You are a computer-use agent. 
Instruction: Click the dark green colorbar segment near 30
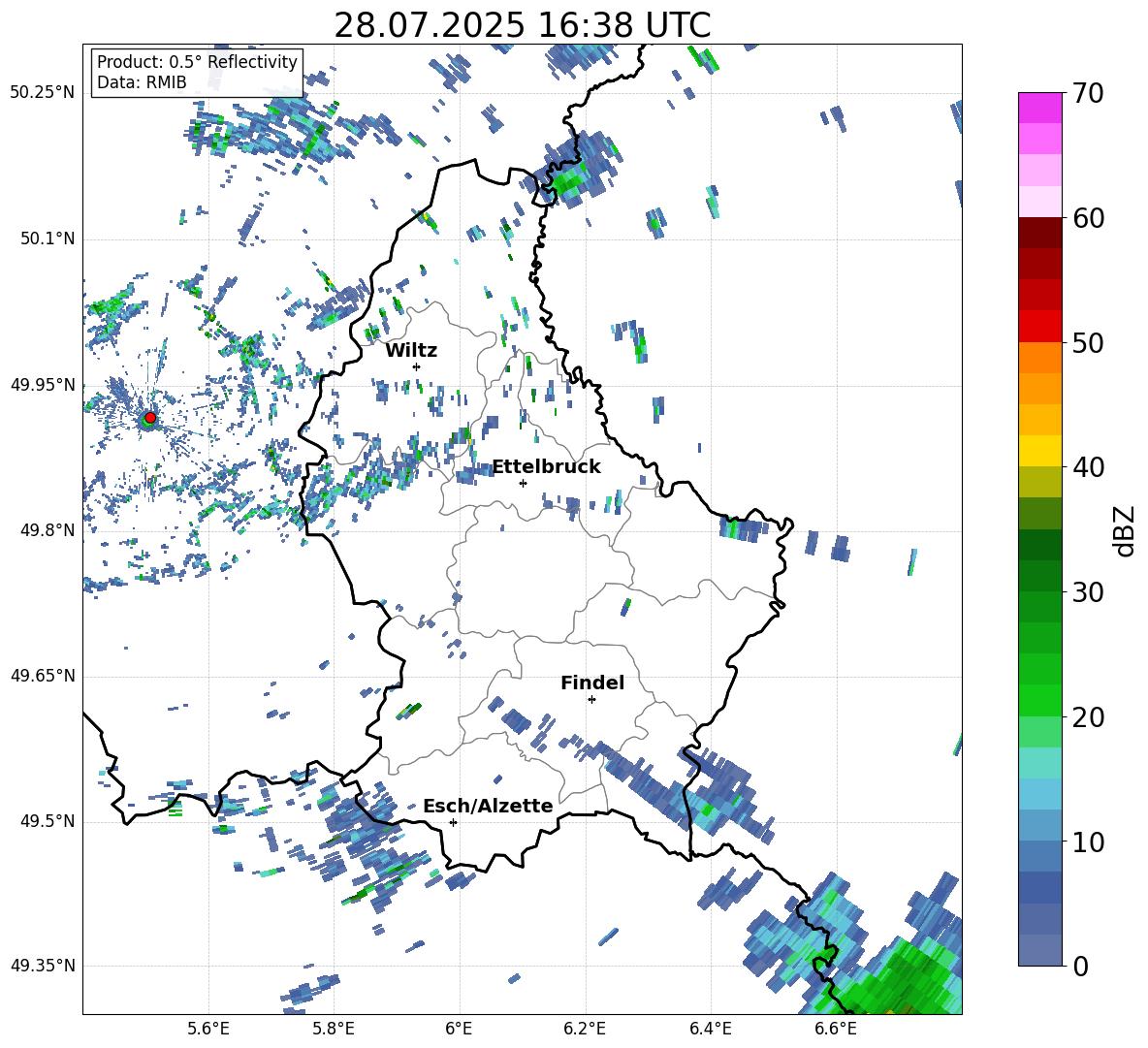click(1039, 576)
